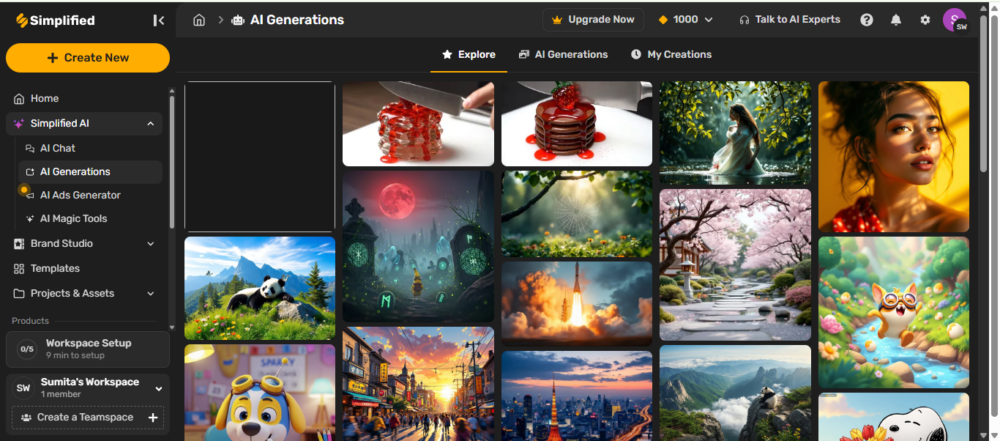Image resolution: width=1000 pixels, height=441 pixels.
Task: Switch to the My Creations tab
Action: [x=671, y=55]
